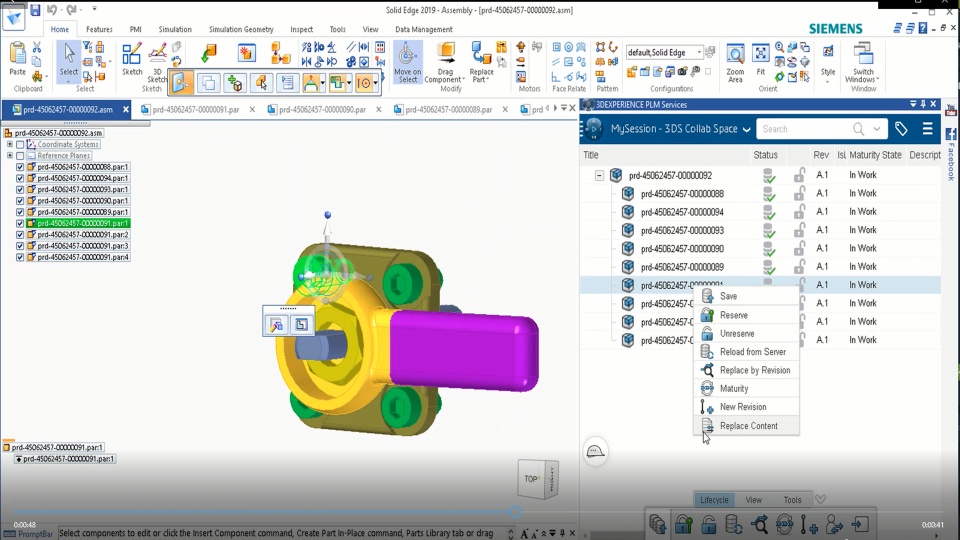Toggle checkbox for prd-45062457-00000089.par:1
The image size is (960, 540).
(x=20, y=212)
